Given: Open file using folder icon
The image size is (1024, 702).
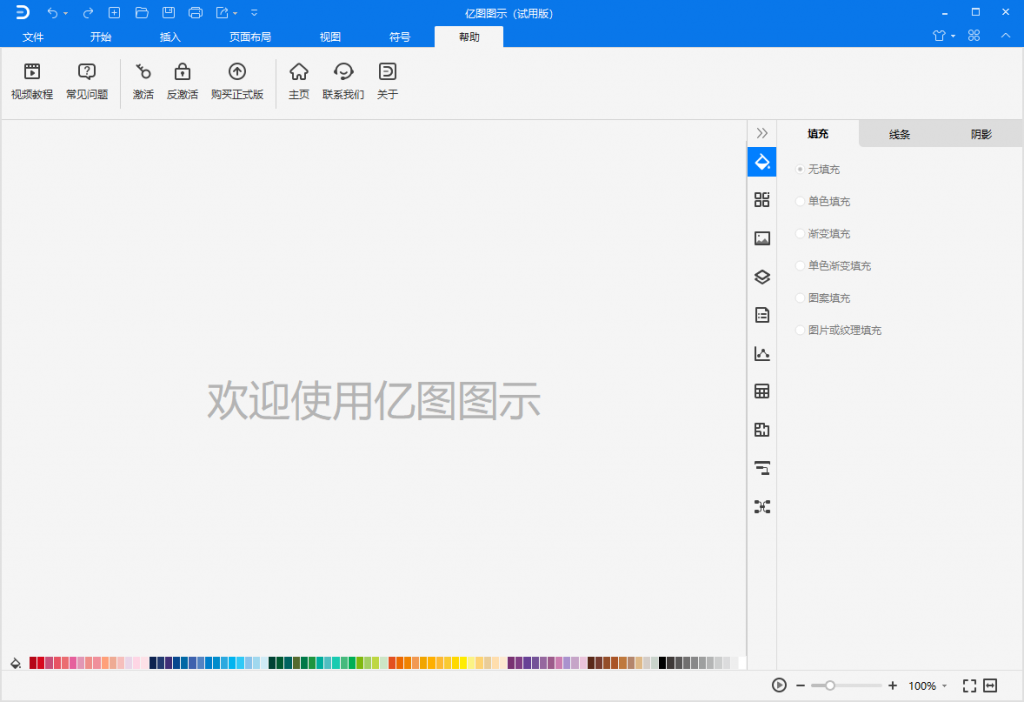Looking at the screenshot, I should (141, 12).
